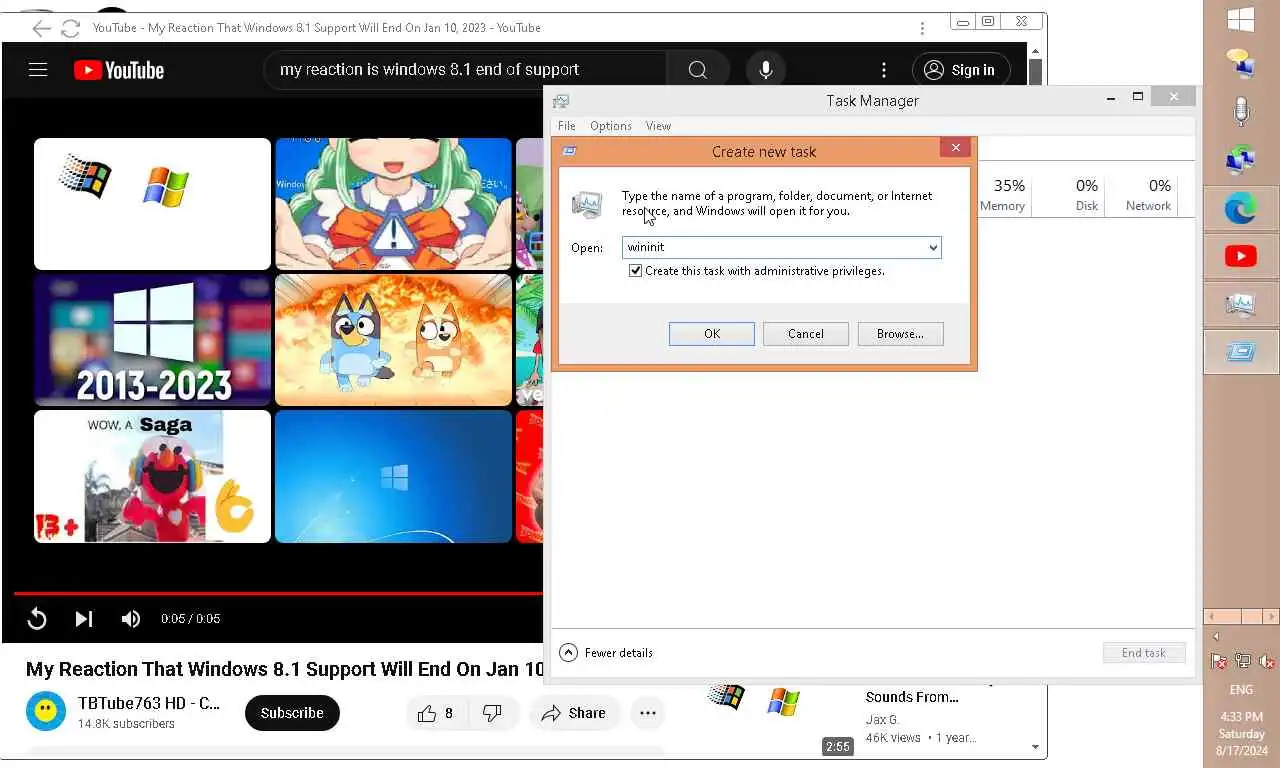Mute the YouTube video volume
This screenshot has width=1280, height=768.
pos(131,619)
